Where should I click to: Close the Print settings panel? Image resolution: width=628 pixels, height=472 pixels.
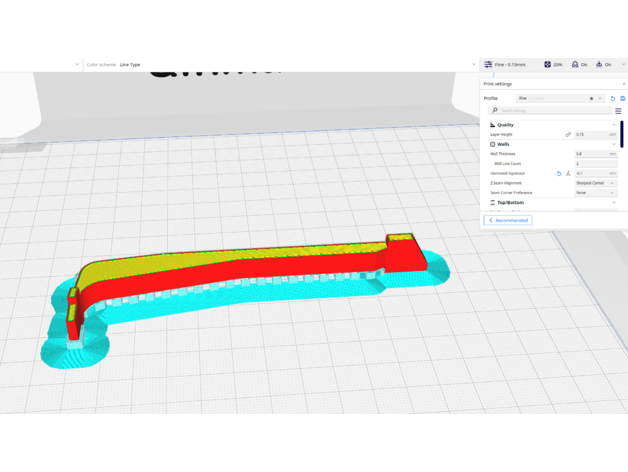click(x=623, y=84)
